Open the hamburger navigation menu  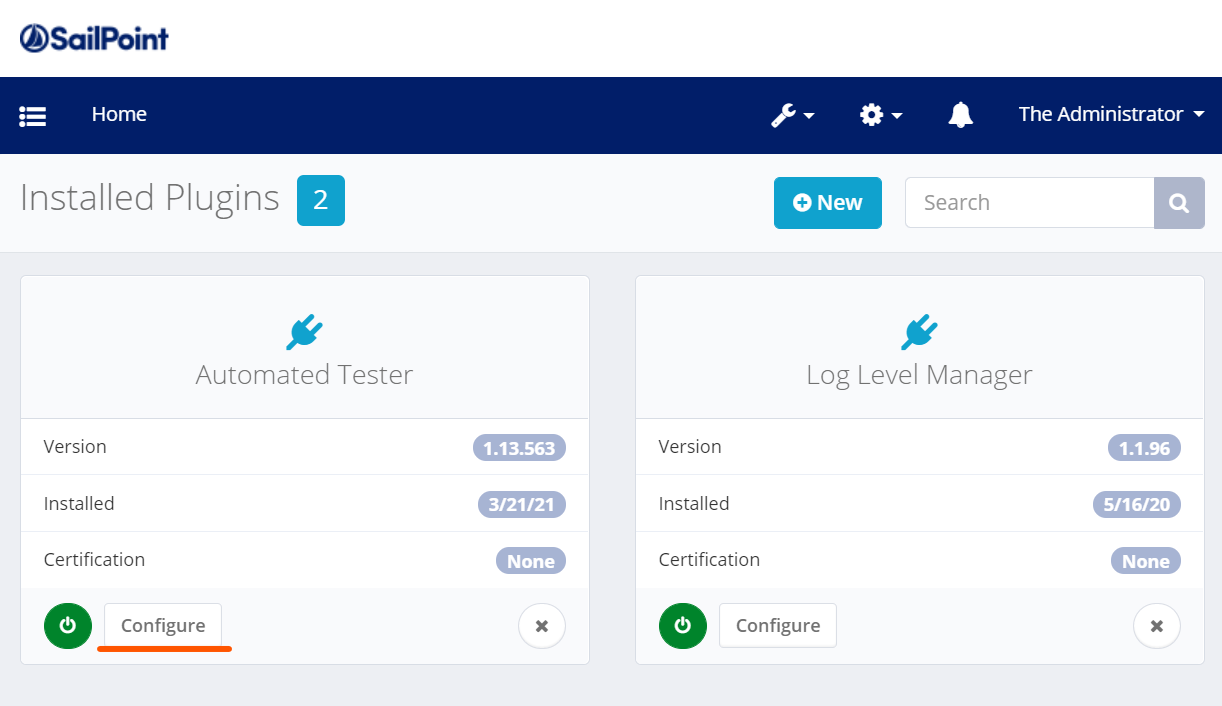tap(33, 116)
